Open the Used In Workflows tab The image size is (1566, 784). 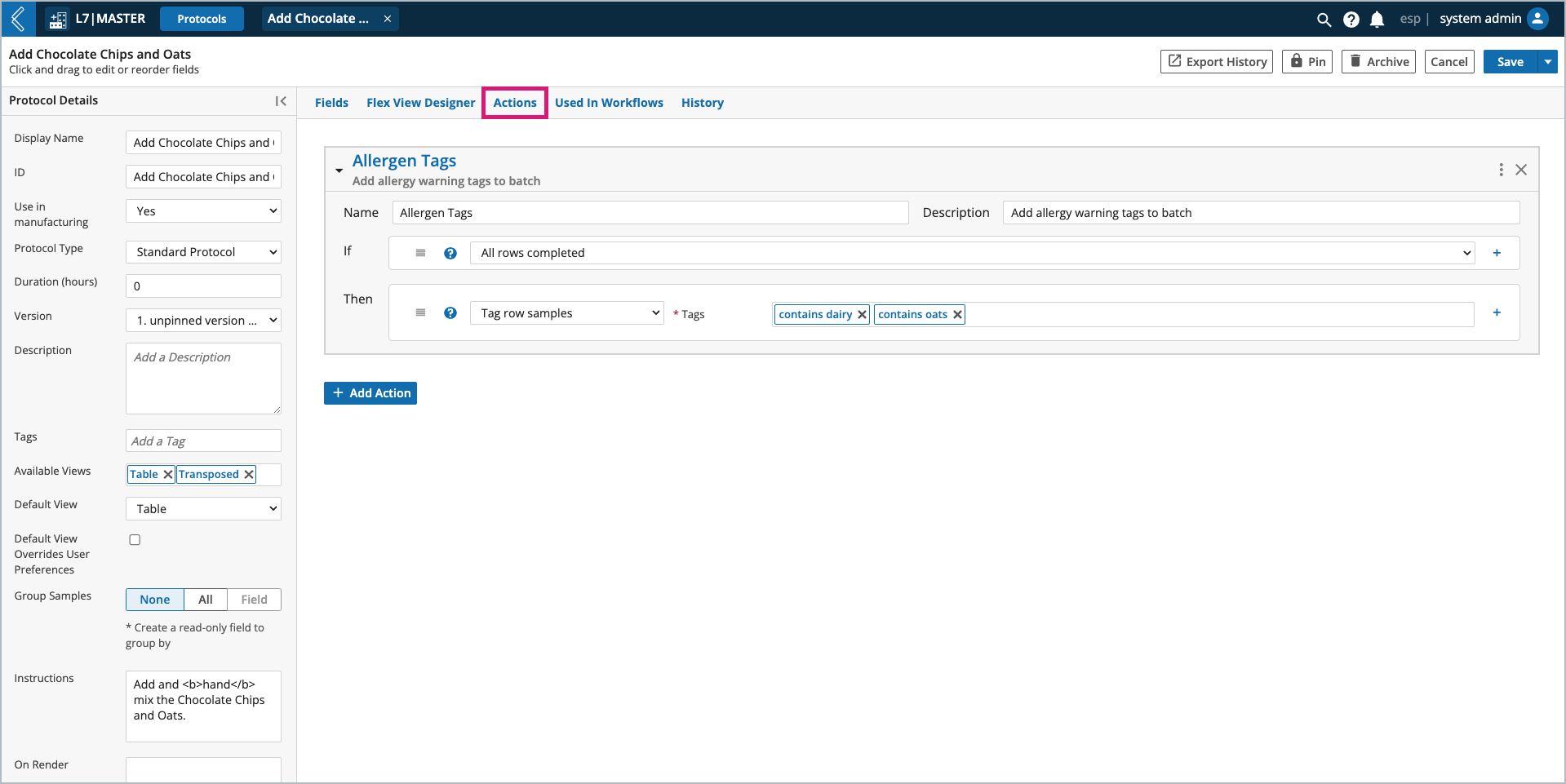tap(609, 103)
